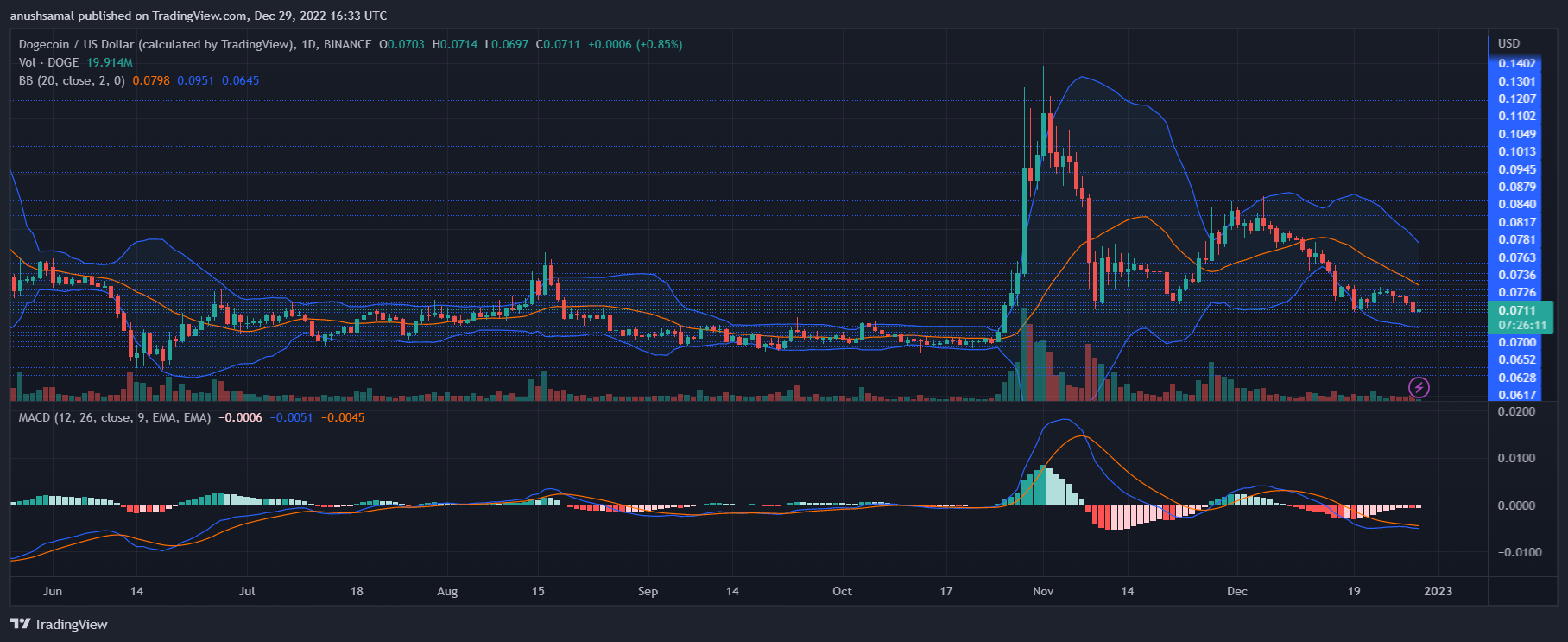This screenshot has height=642, width=1568.
Task: Click the orange BB basis value 0.0798
Action: click(151, 80)
